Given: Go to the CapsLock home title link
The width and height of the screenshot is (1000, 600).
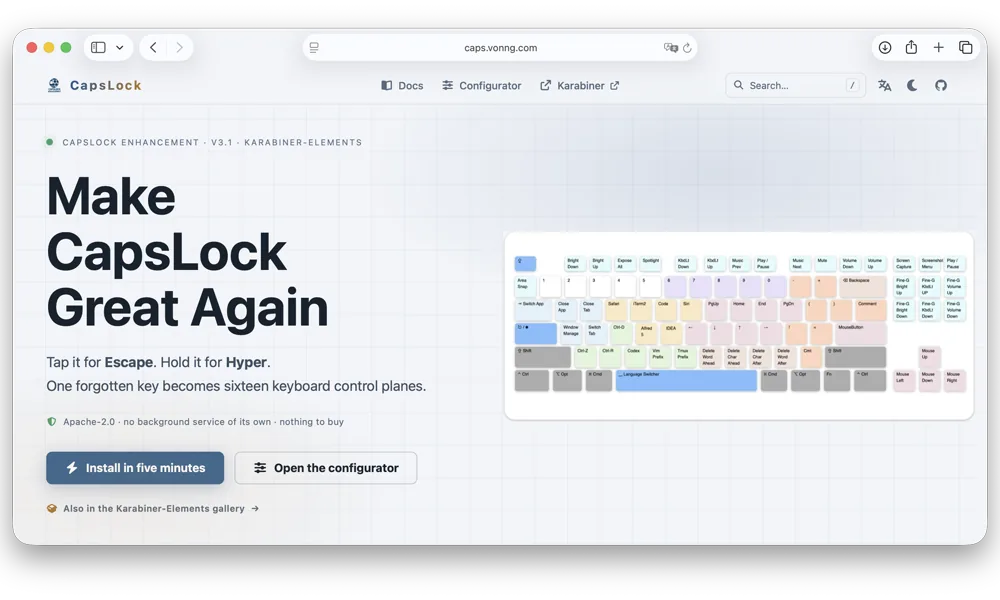Looking at the screenshot, I should point(105,85).
